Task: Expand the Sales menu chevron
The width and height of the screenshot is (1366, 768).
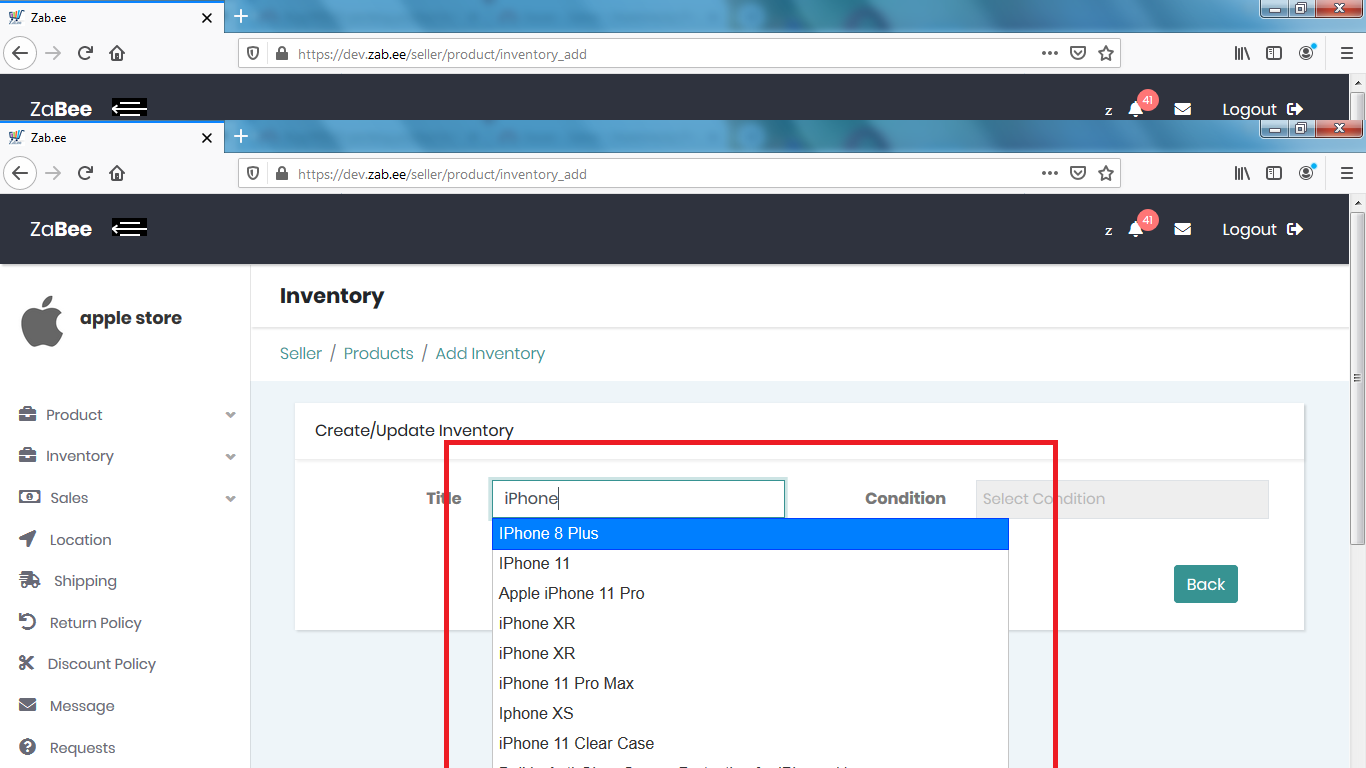Action: [x=231, y=499]
